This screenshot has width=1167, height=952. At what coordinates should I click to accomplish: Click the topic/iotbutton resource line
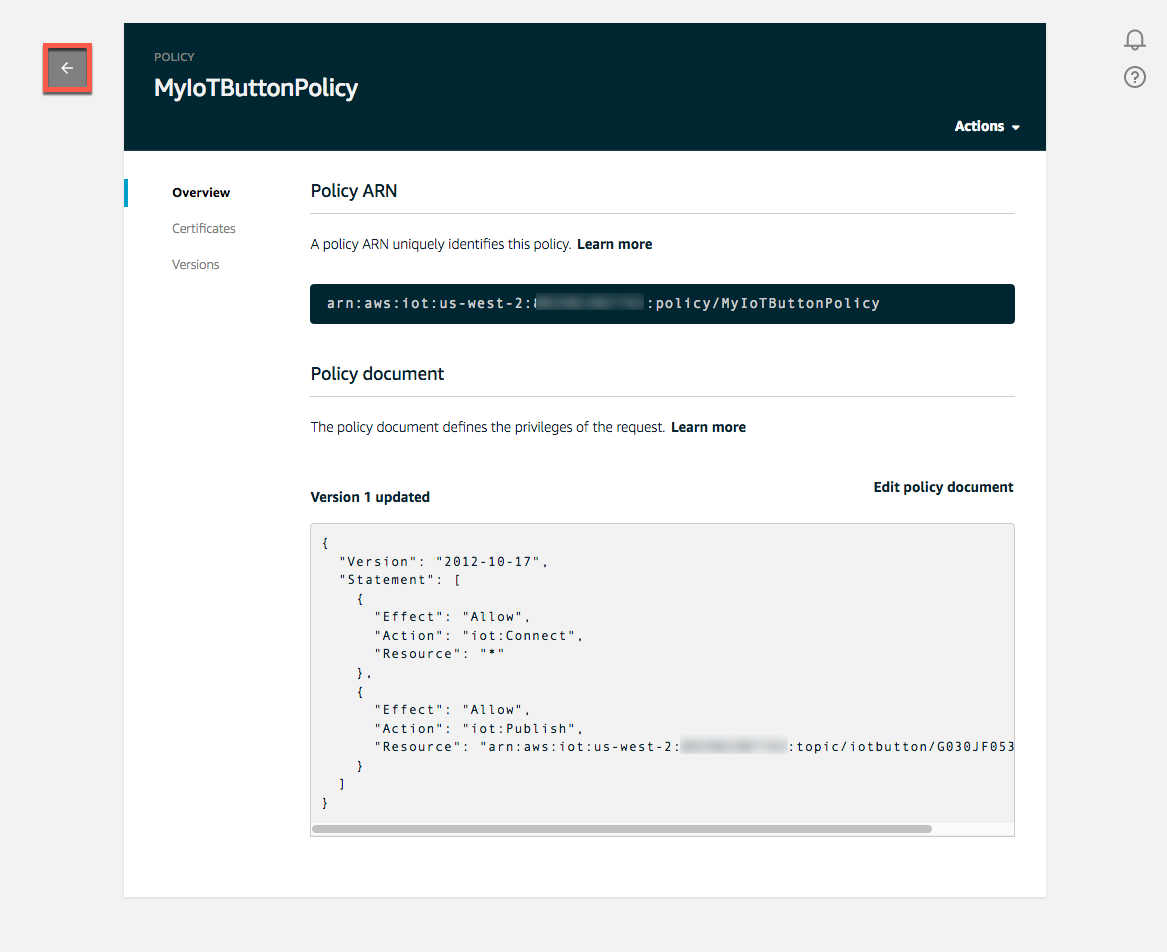pos(694,747)
